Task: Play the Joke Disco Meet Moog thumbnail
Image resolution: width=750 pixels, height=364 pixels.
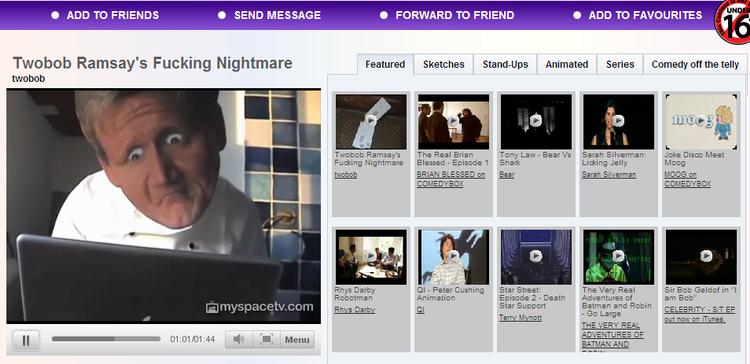Action: click(x=701, y=121)
